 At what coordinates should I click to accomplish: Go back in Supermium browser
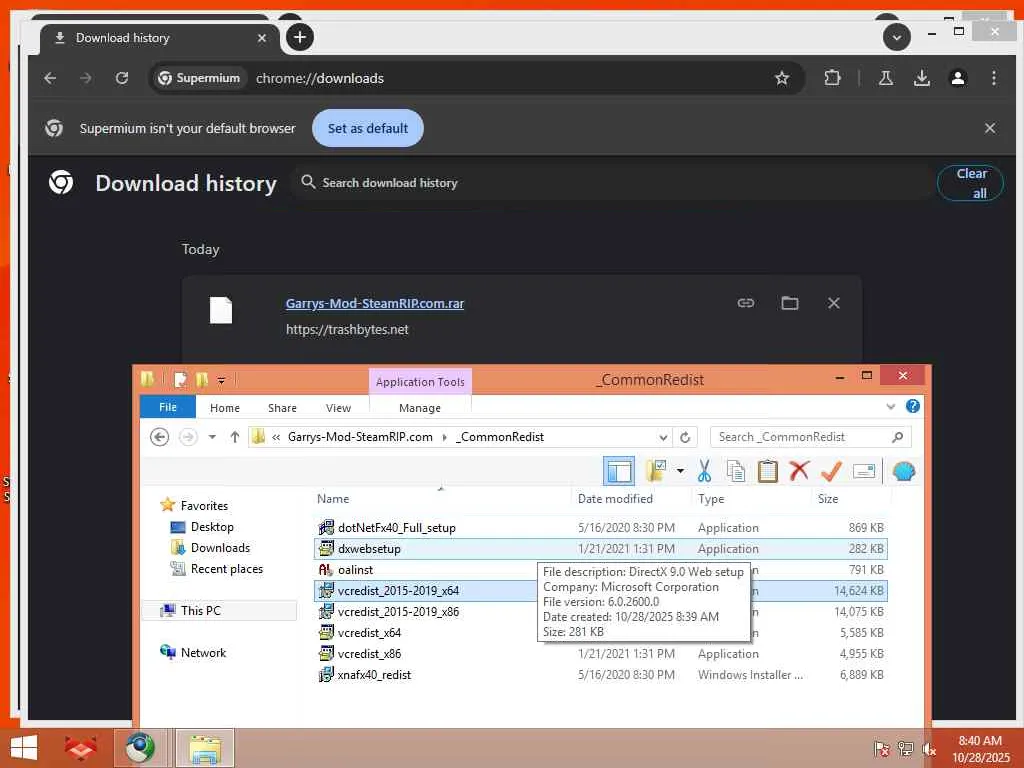point(50,78)
